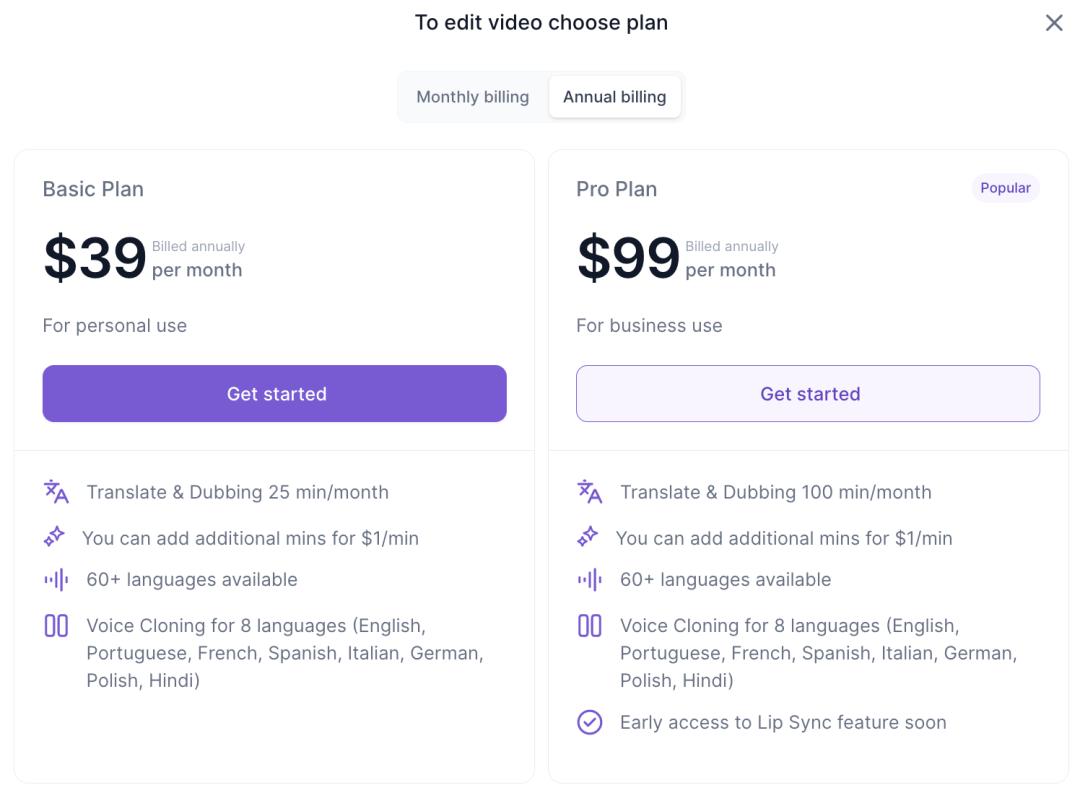The width and height of the screenshot is (1080, 798).
Task: Close the plan selection dialog
Action: coord(1054,23)
